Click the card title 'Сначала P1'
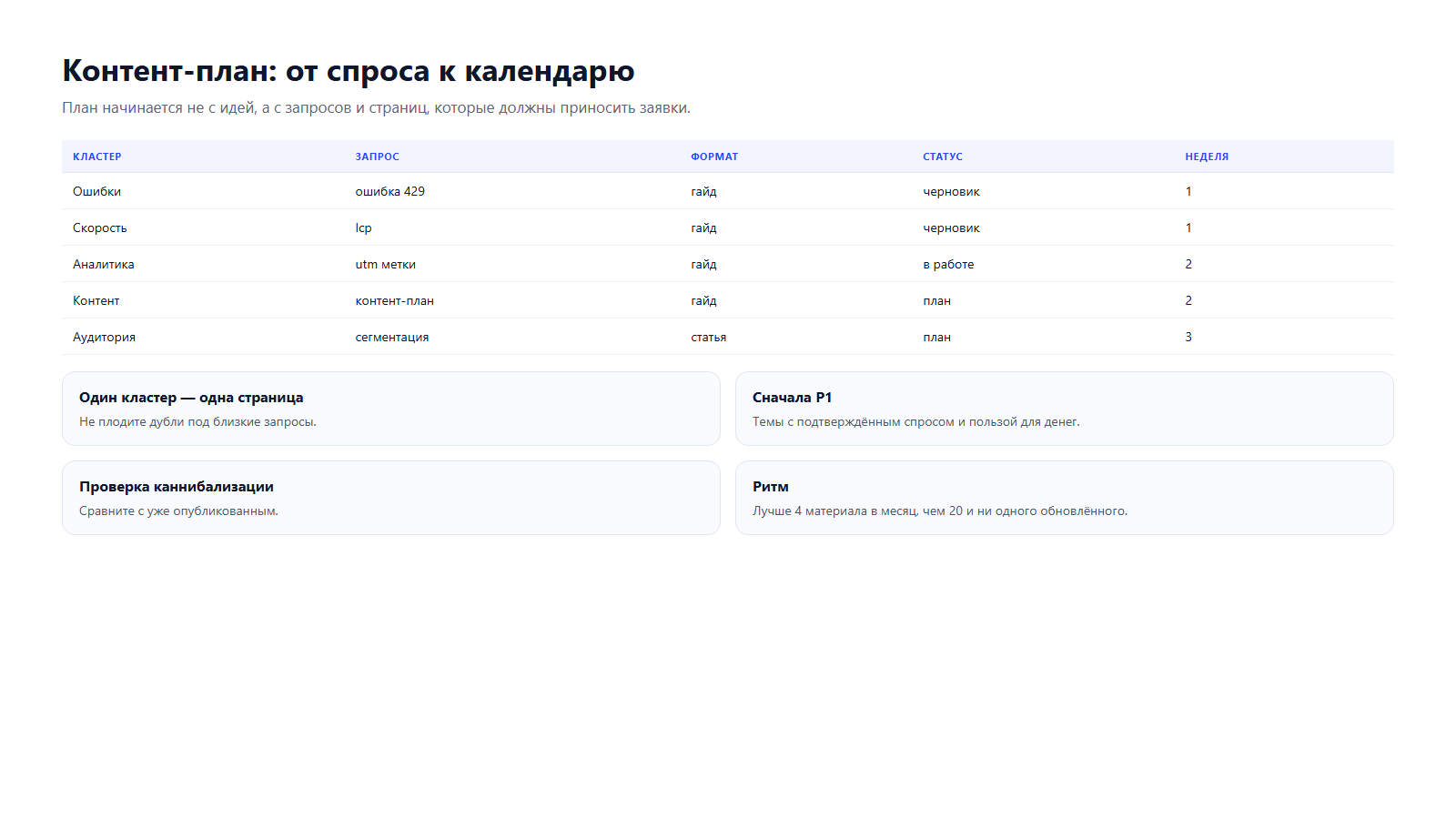The width and height of the screenshot is (1456, 819). click(792, 398)
